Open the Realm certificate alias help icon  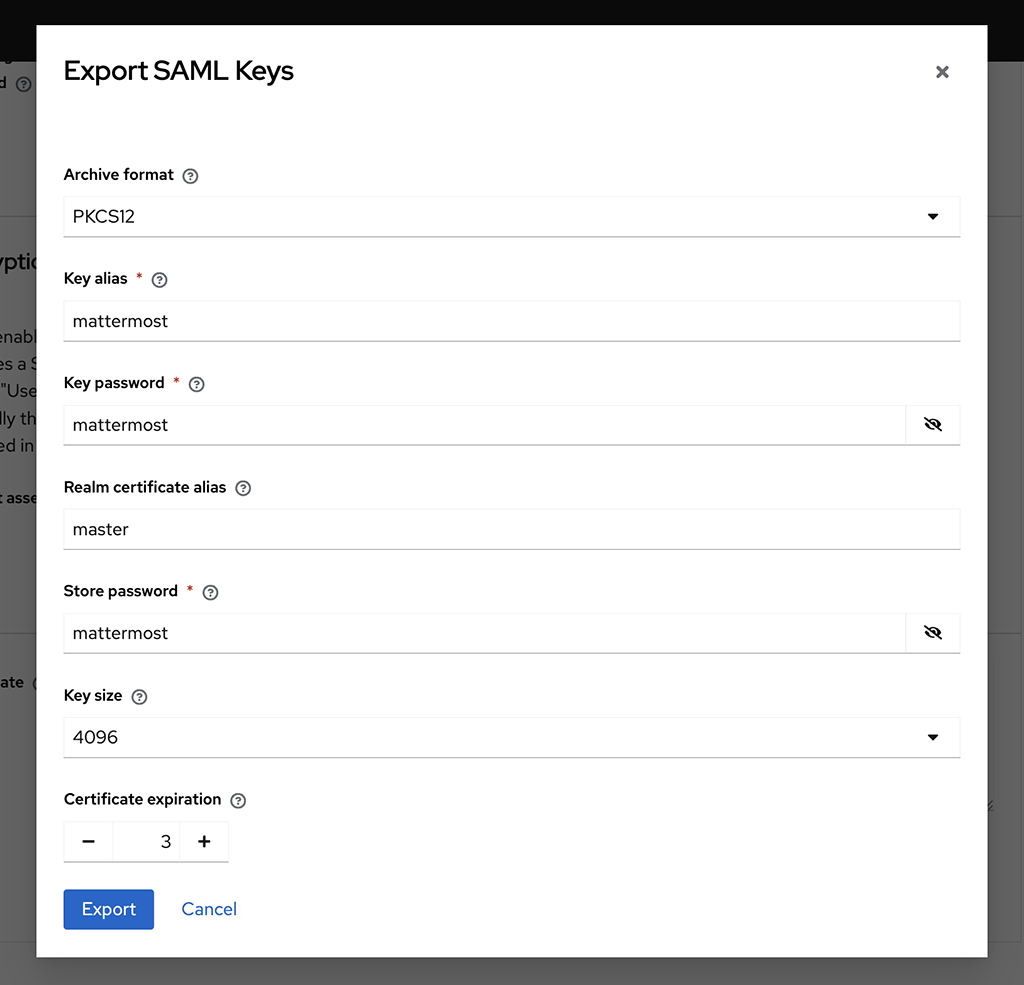(242, 488)
